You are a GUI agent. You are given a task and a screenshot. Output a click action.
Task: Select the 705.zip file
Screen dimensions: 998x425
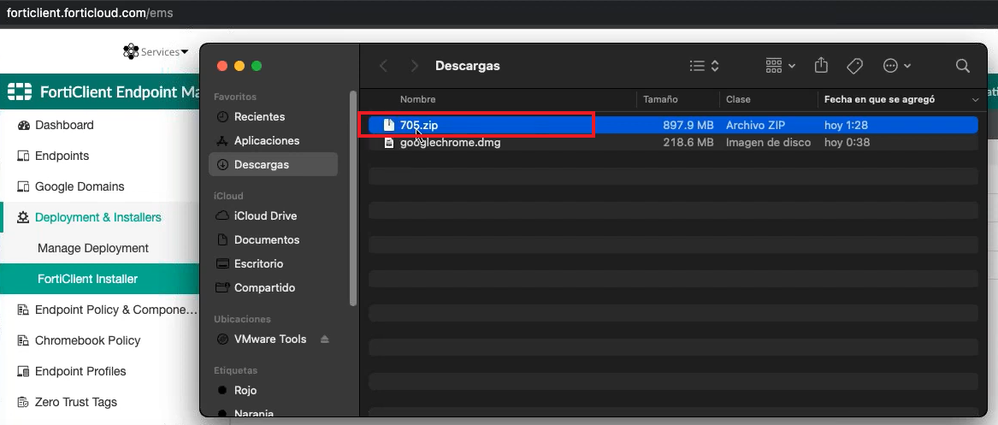pyautogui.click(x=673, y=125)
